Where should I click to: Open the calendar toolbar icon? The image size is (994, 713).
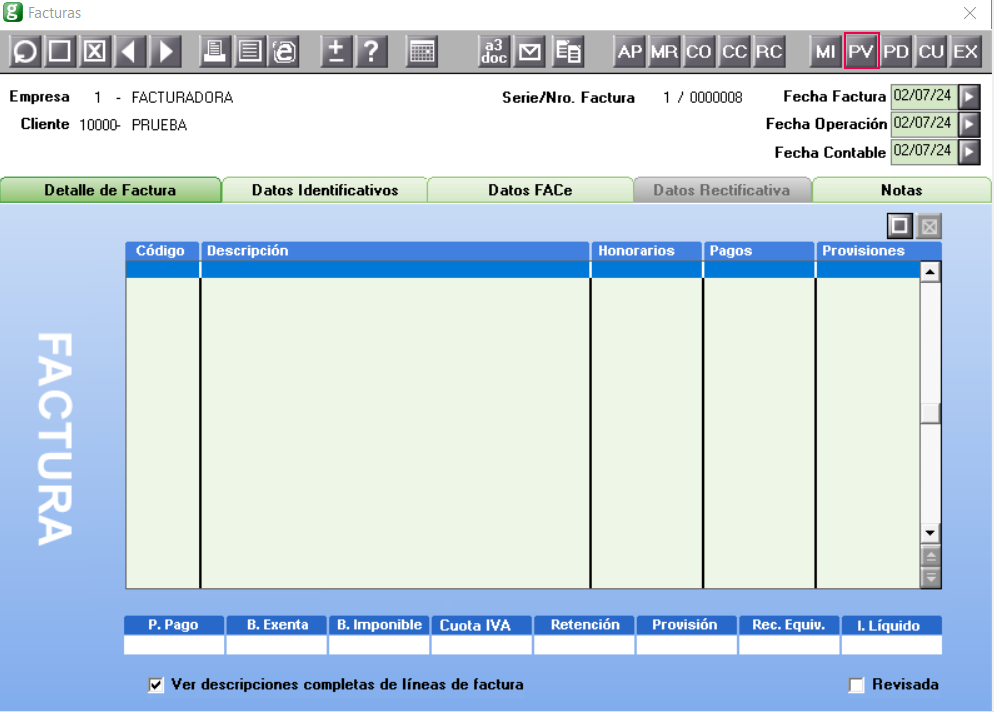422,51
